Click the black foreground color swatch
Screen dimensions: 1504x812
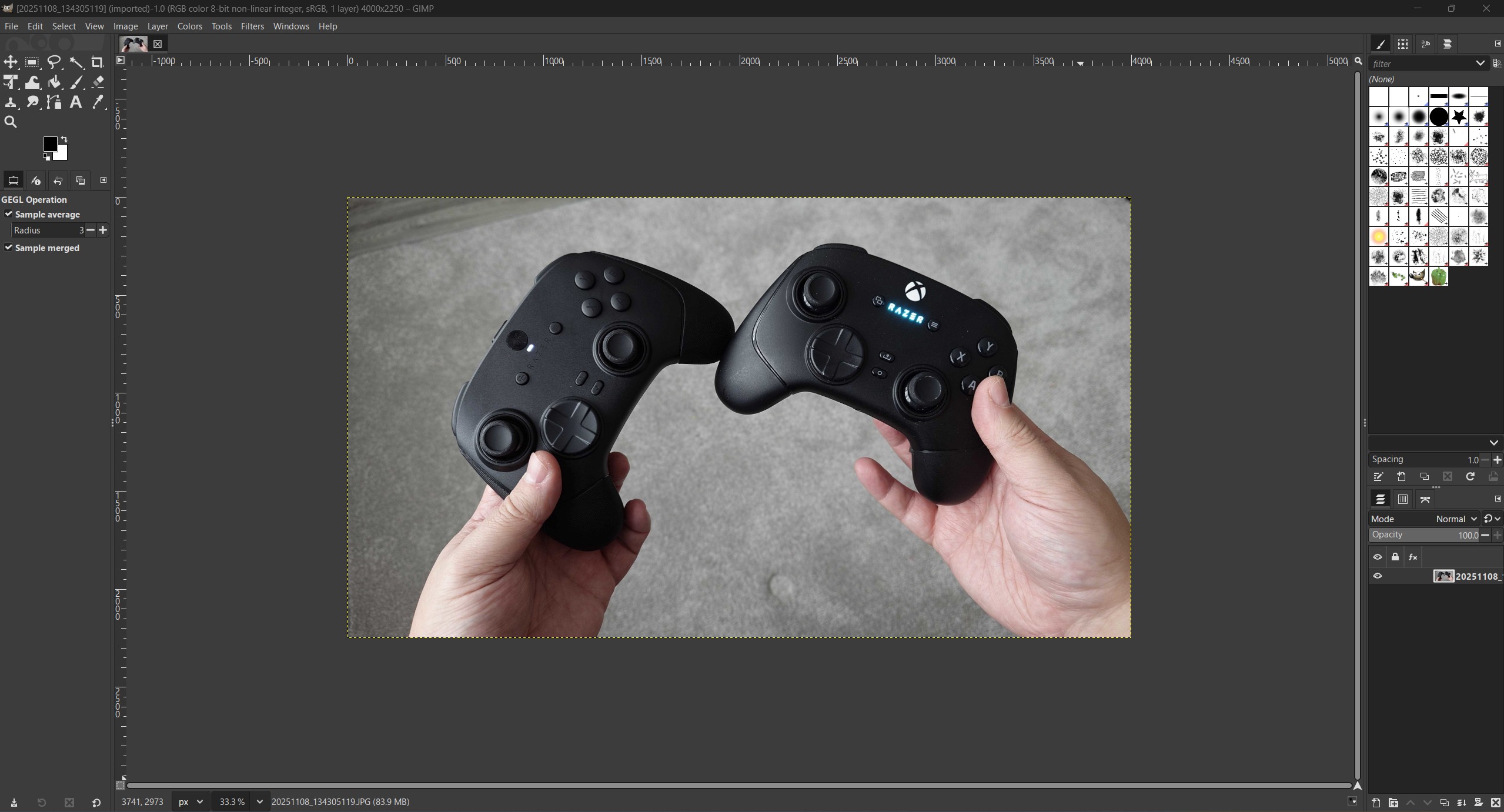(x=50, y=143)
